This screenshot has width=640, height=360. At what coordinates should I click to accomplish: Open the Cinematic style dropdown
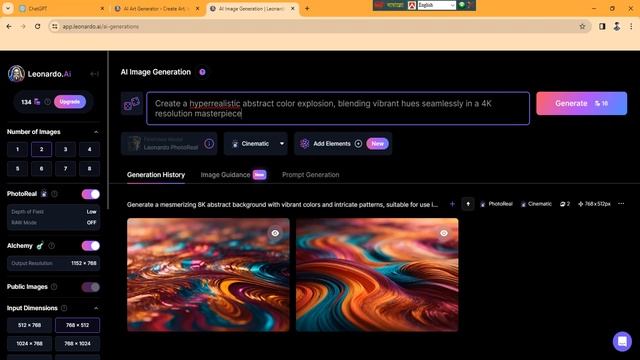(x=256, y=144)
